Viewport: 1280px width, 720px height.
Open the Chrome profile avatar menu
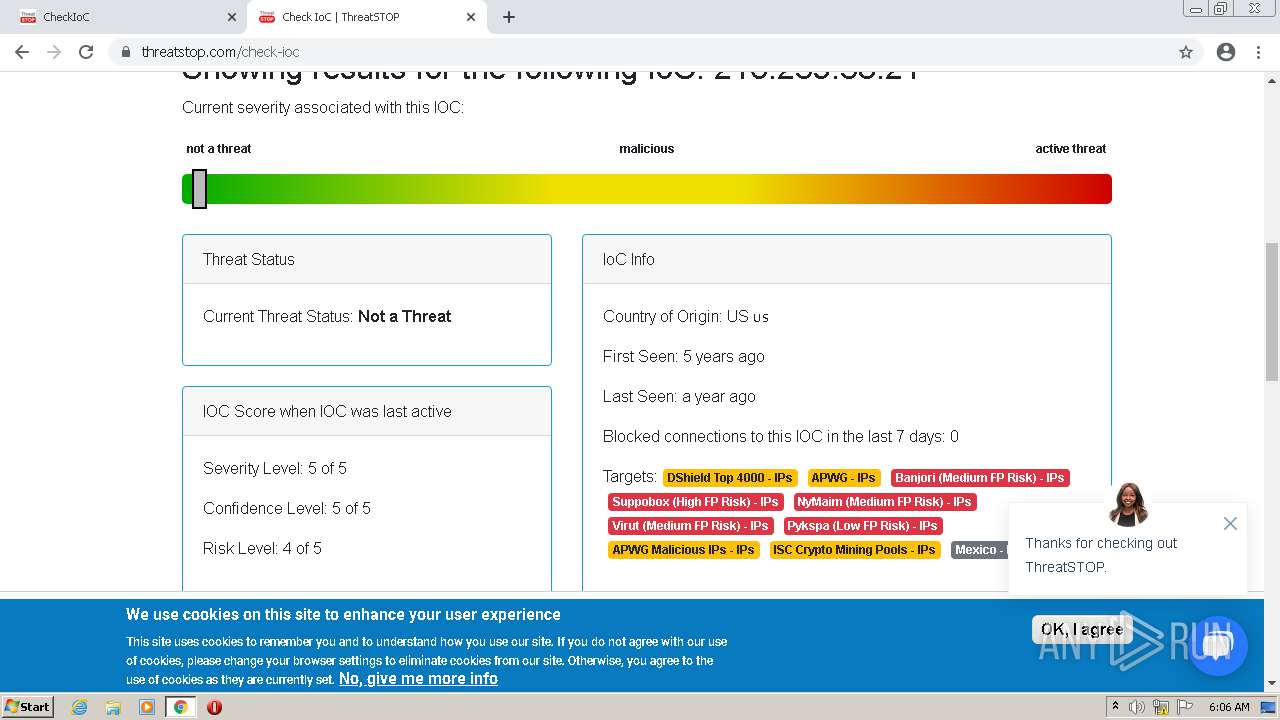[x=1226, y=52]
